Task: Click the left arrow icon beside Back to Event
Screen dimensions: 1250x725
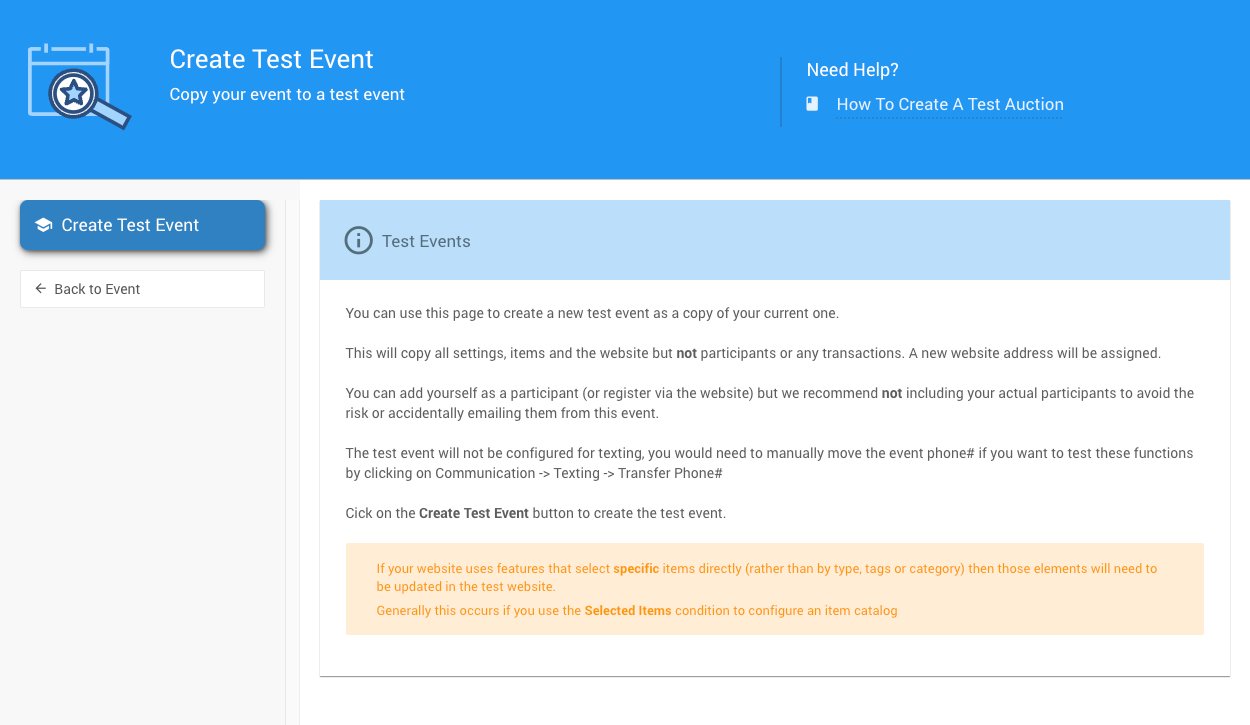Action: (x=41, y=289)
